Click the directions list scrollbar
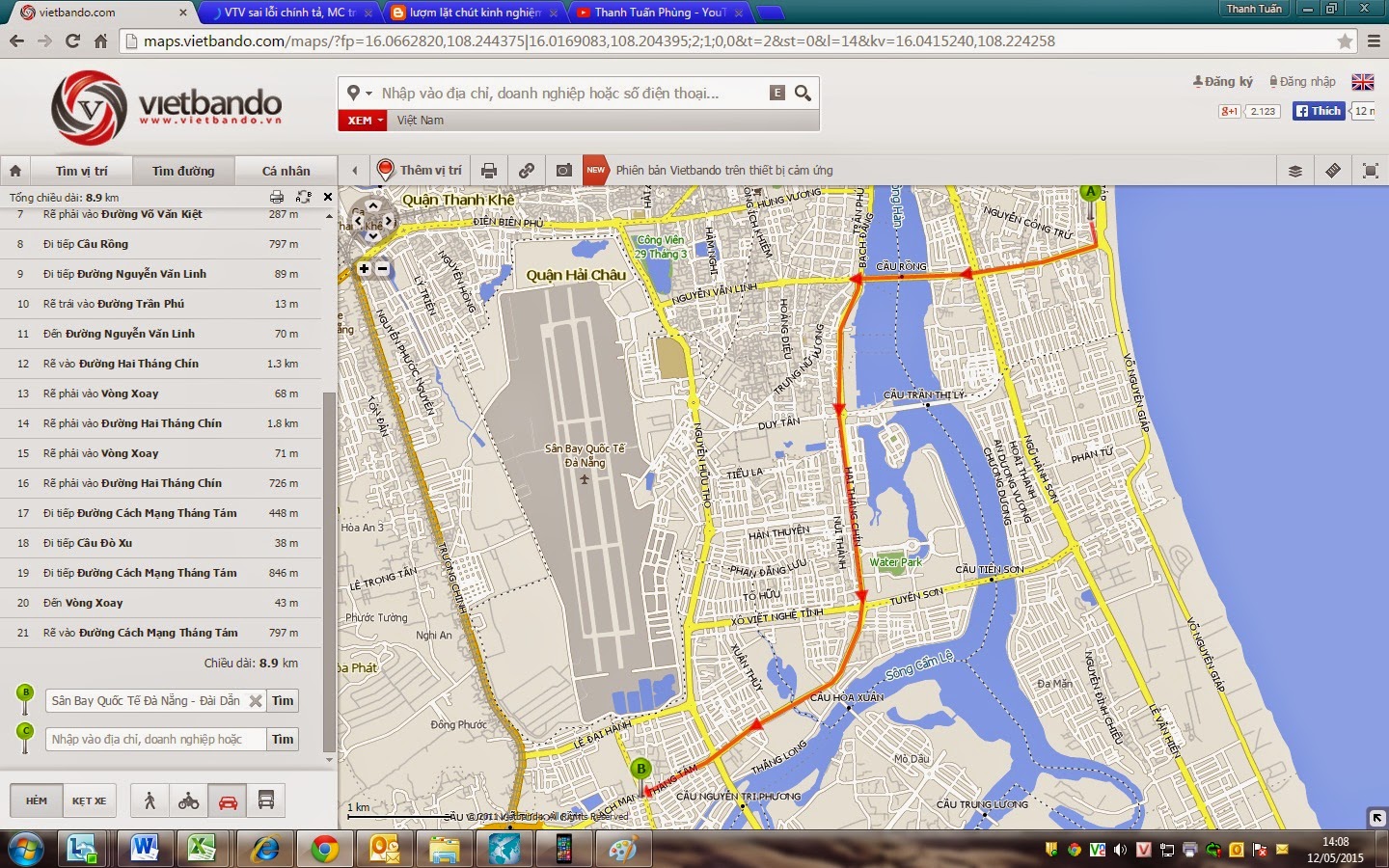Viewport: 1389px width, 868px height. pos(329,573)
